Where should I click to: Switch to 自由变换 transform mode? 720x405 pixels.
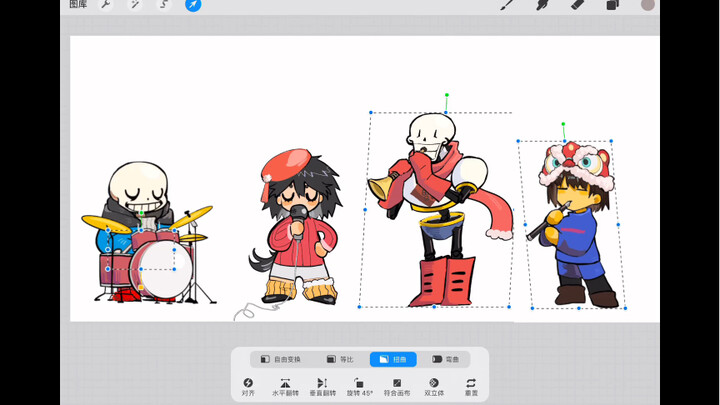point(281,359)
